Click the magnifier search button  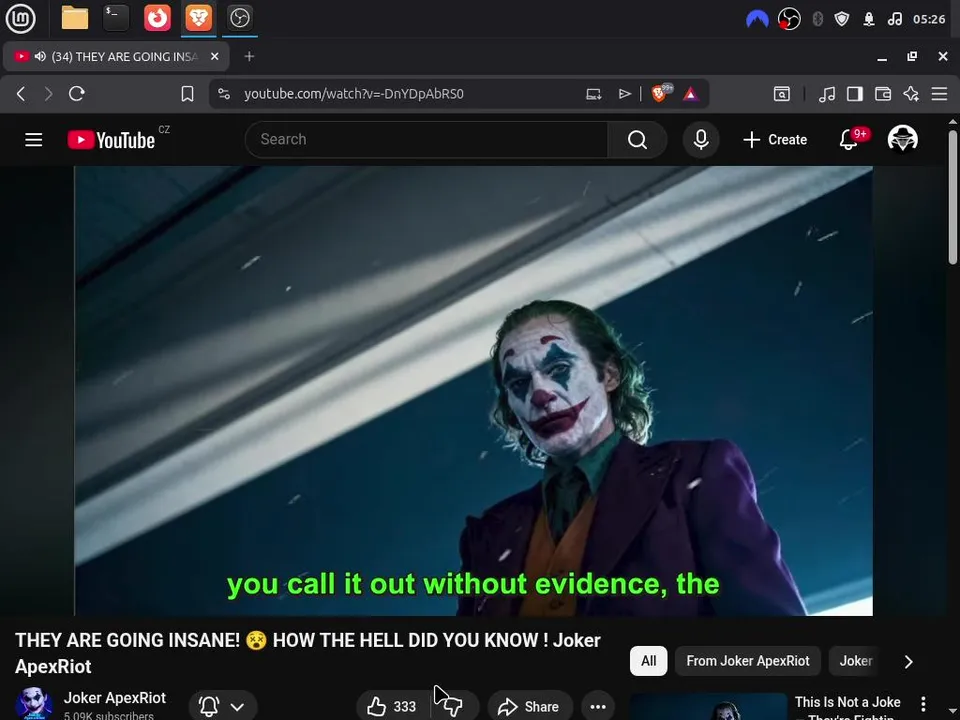pos(637,140)
